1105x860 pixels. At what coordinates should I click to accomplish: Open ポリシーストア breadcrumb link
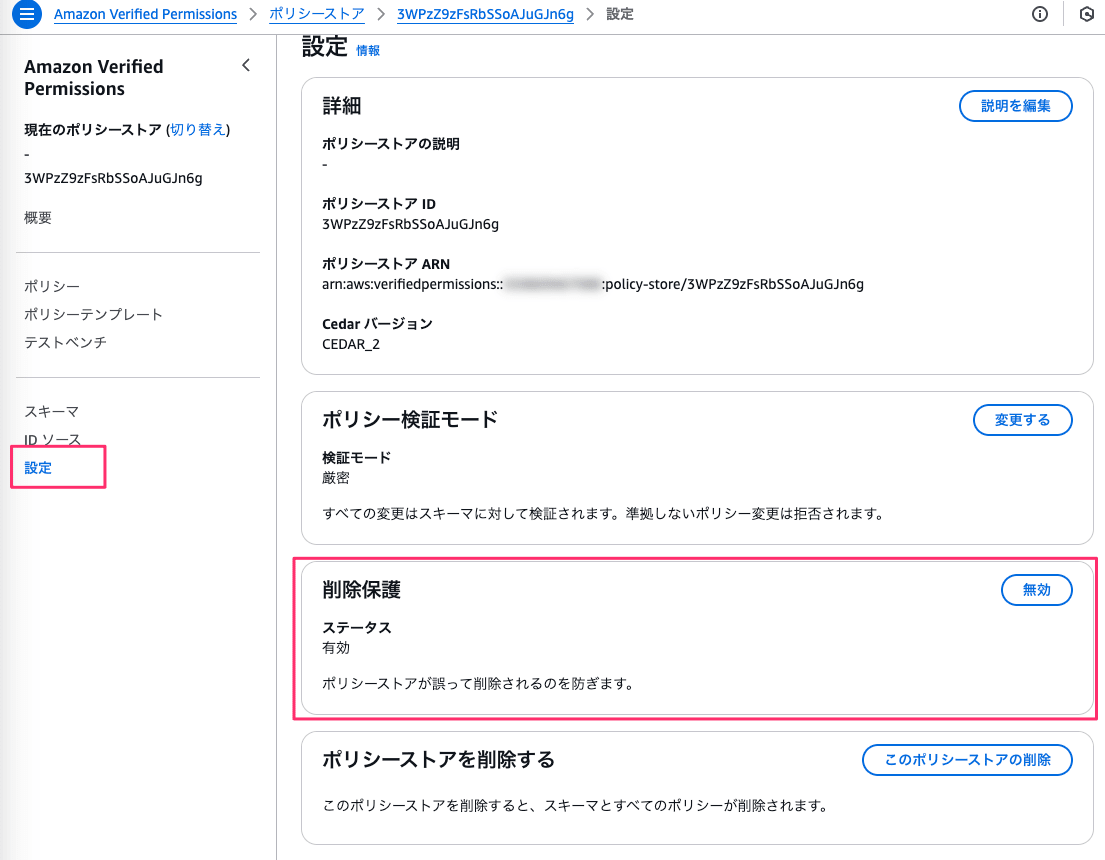[x=316, y=14]
